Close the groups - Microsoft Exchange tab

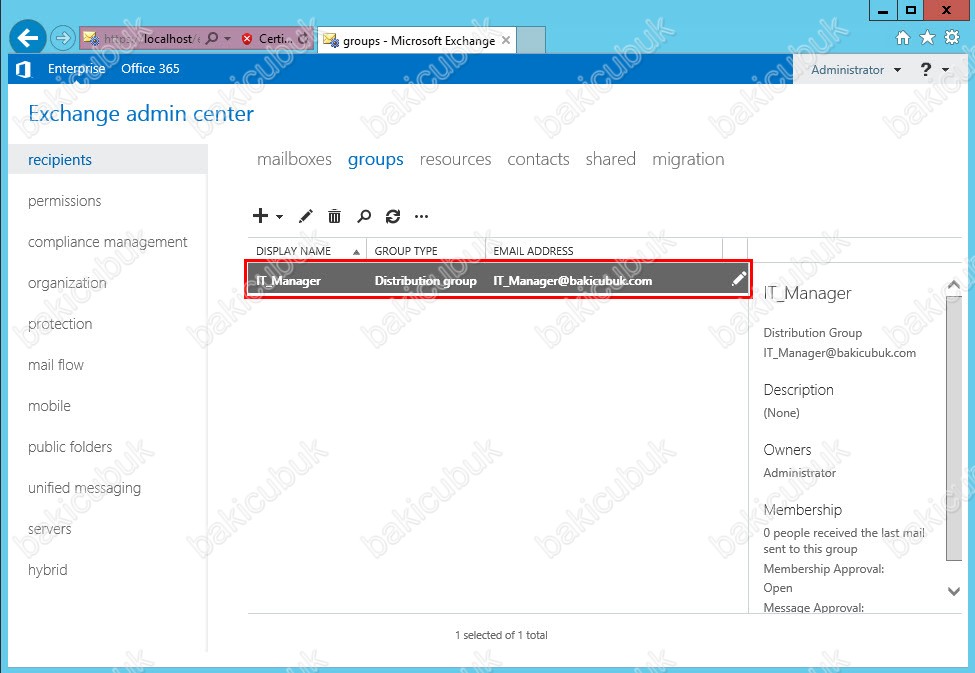(506, 40)
